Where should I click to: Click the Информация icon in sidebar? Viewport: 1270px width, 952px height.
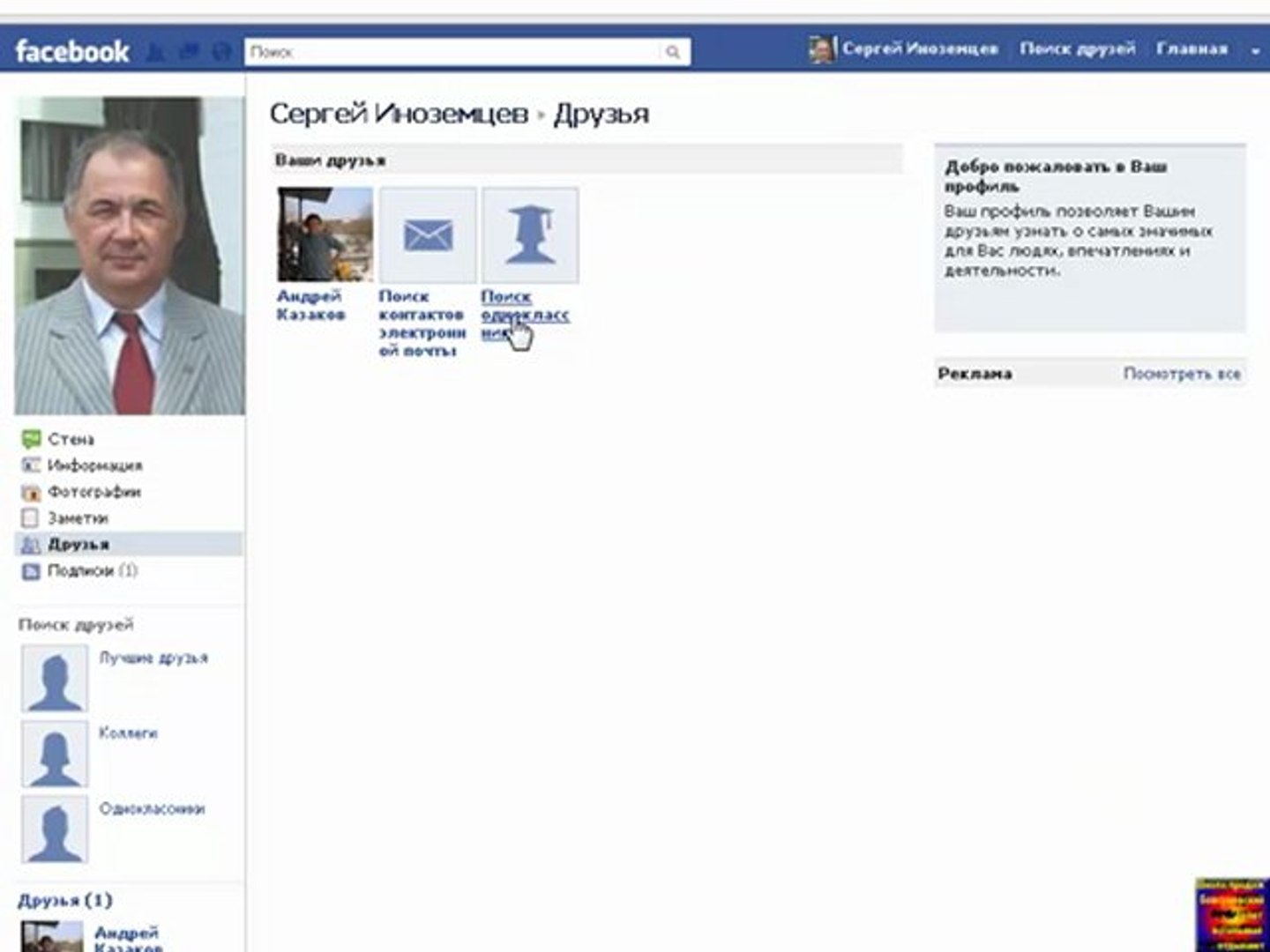pyautogui.click(x=31, y=465)
